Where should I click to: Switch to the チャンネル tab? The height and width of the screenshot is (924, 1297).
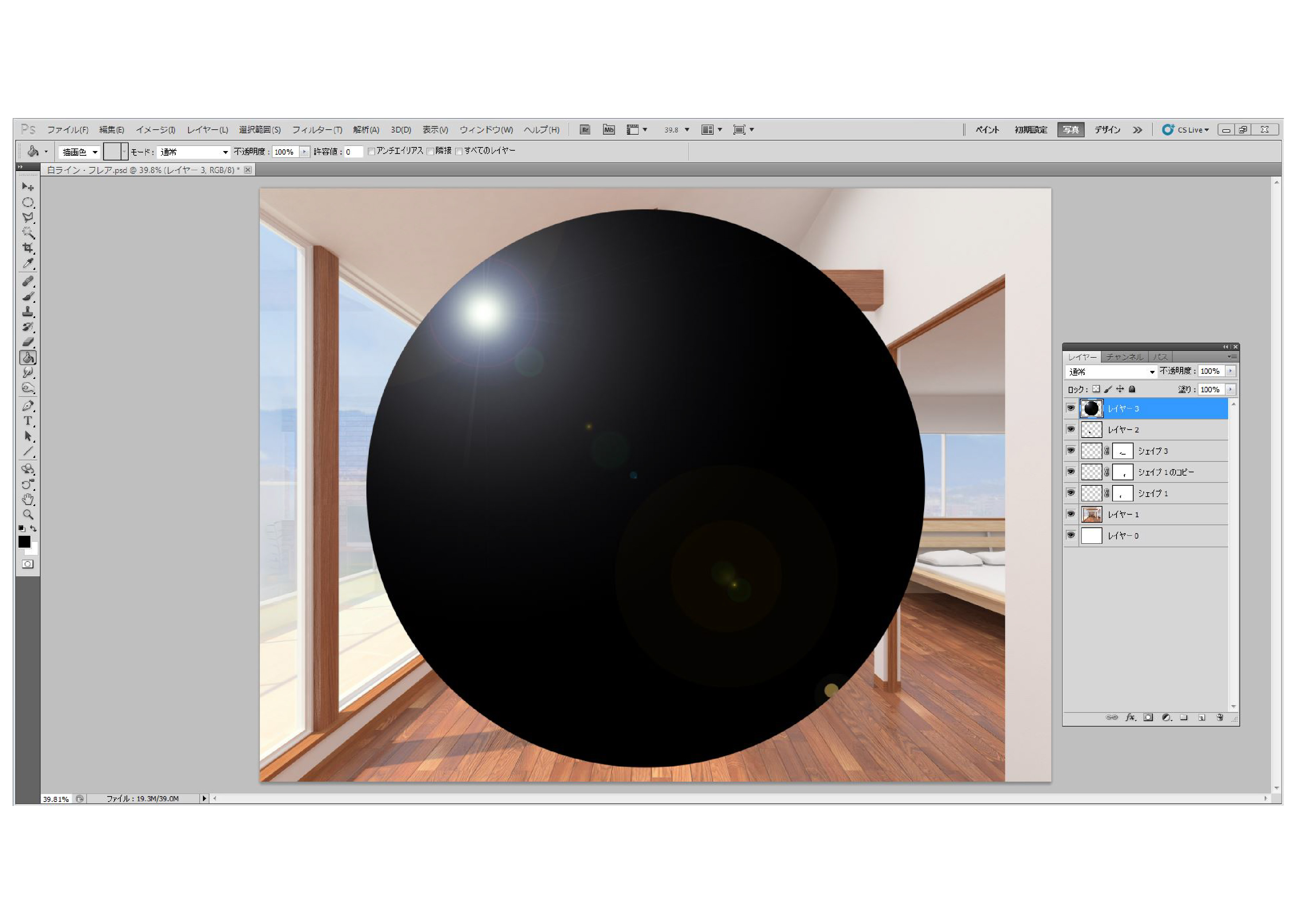pos(1124,357)
